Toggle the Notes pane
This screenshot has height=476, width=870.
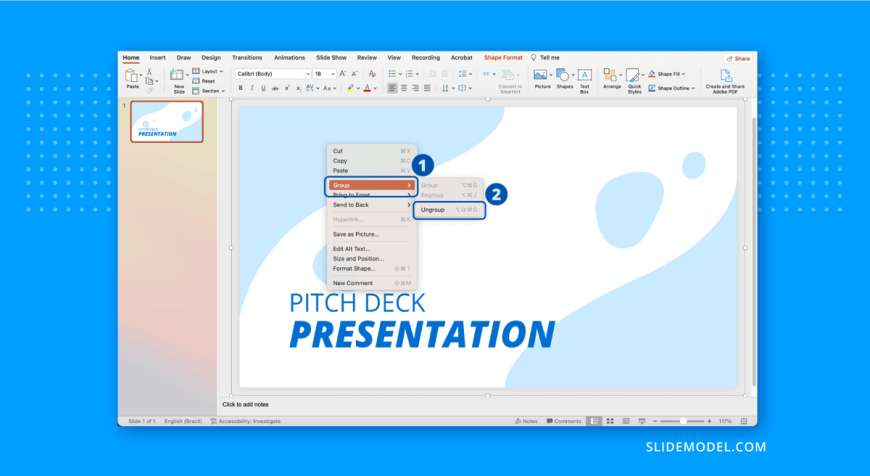527,422
